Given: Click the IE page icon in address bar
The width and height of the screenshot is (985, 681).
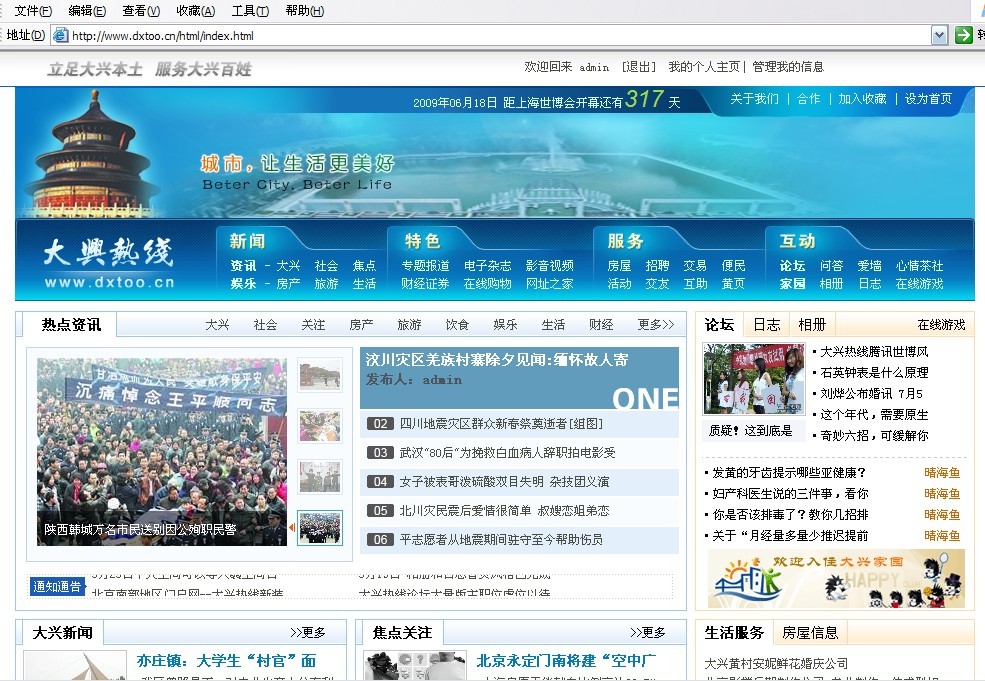Looking at the screenshot, I should 60,35.
